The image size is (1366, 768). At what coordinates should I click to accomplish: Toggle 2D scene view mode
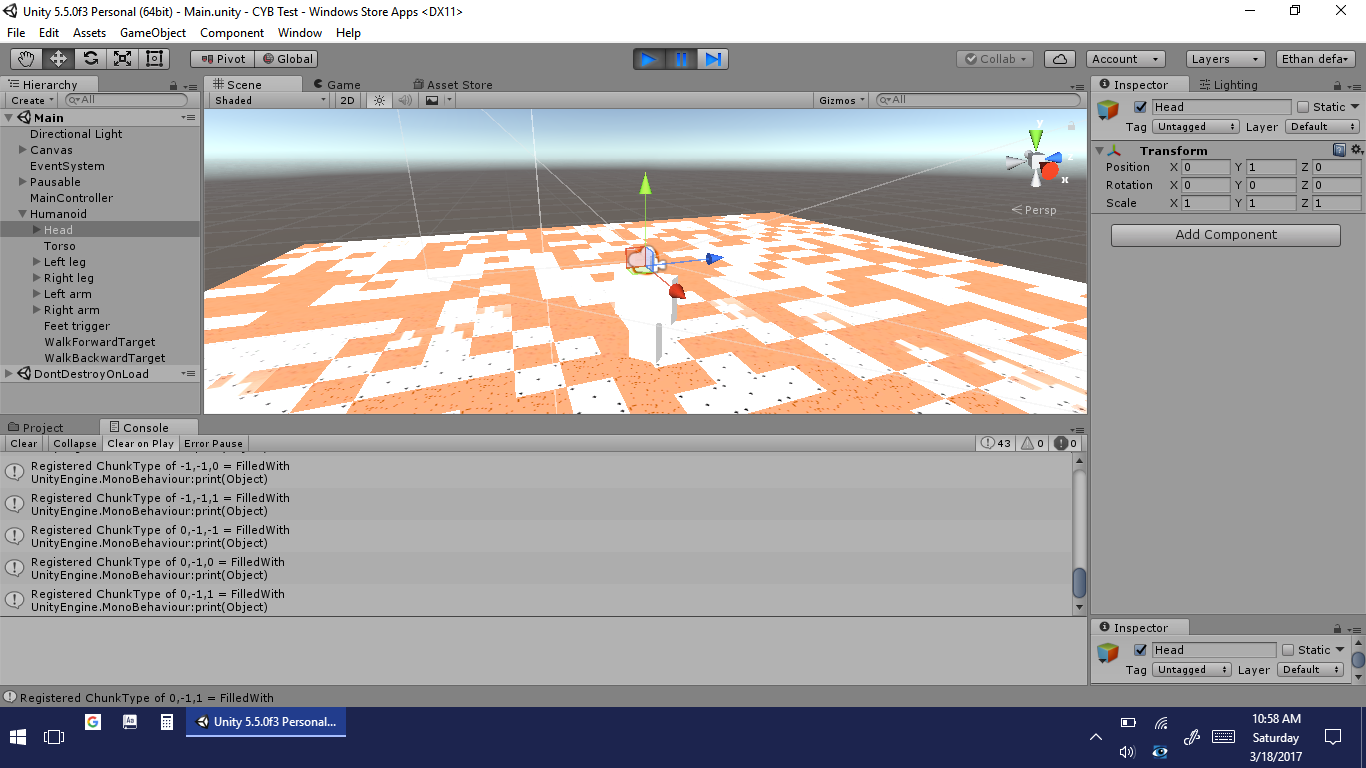(x=347, y=100)
